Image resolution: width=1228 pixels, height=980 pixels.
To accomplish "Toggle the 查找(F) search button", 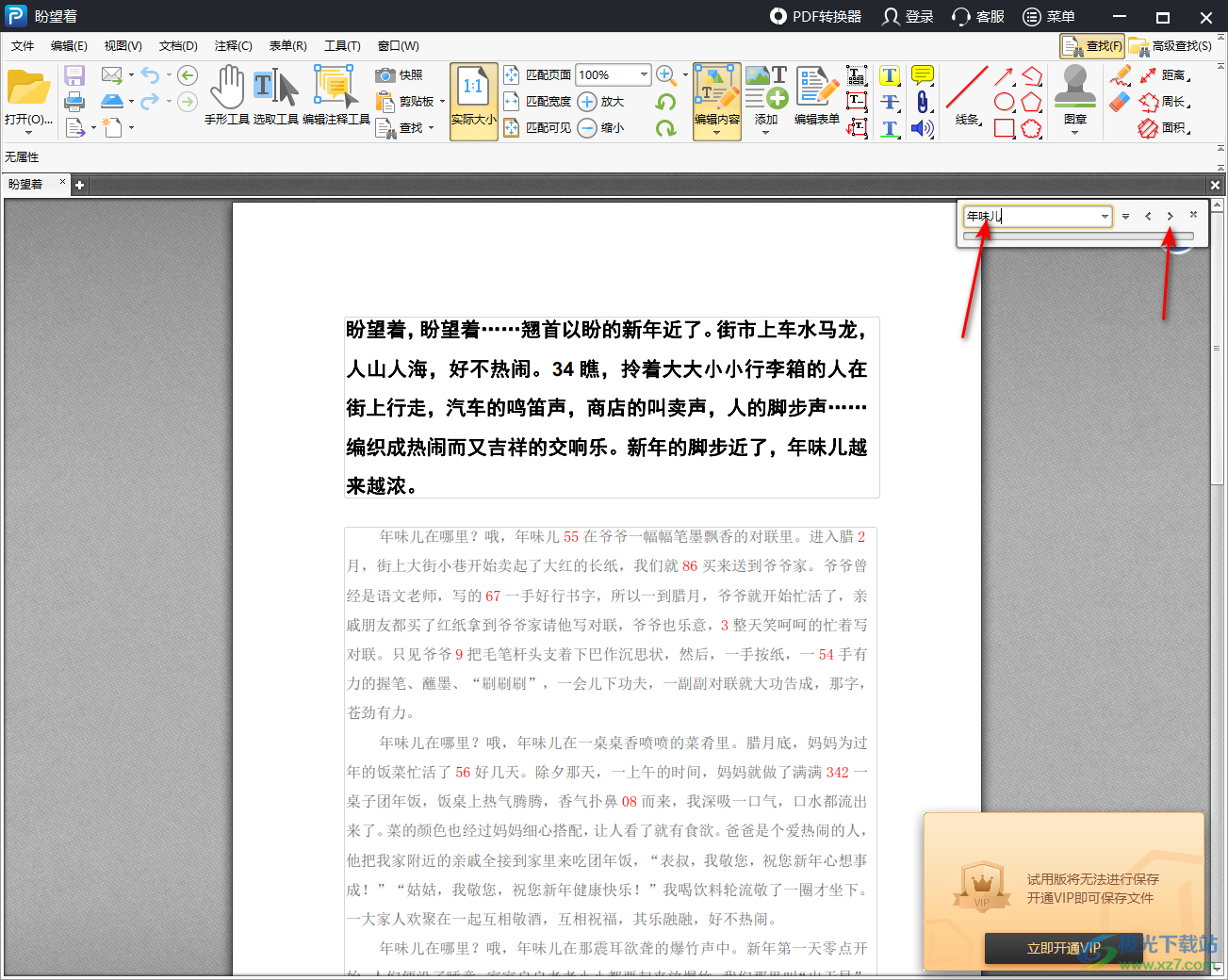I will [1092, 45].
